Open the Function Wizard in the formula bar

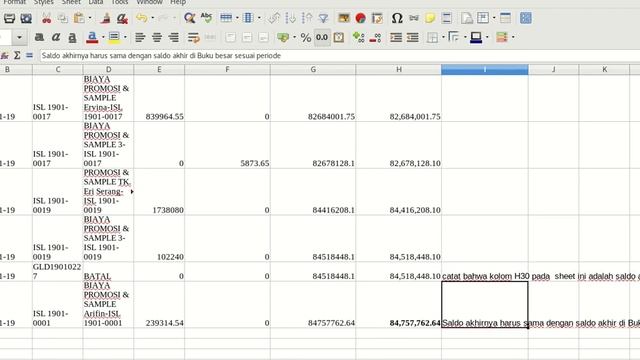(x=4, y=55)
